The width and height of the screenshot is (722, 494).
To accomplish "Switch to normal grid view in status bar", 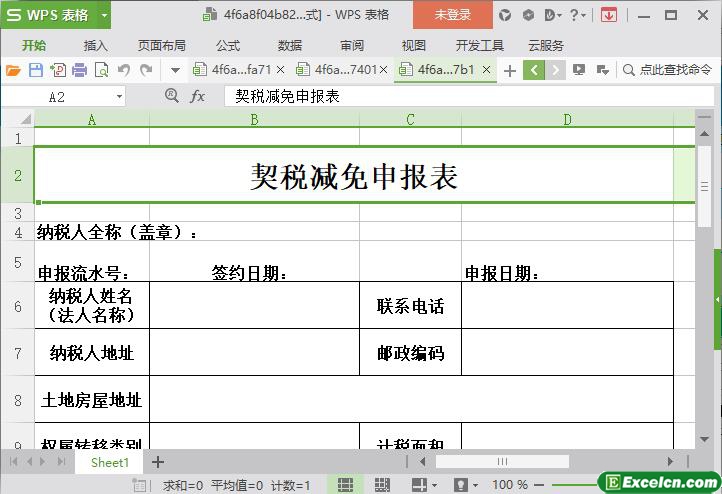I will (345, 484).
